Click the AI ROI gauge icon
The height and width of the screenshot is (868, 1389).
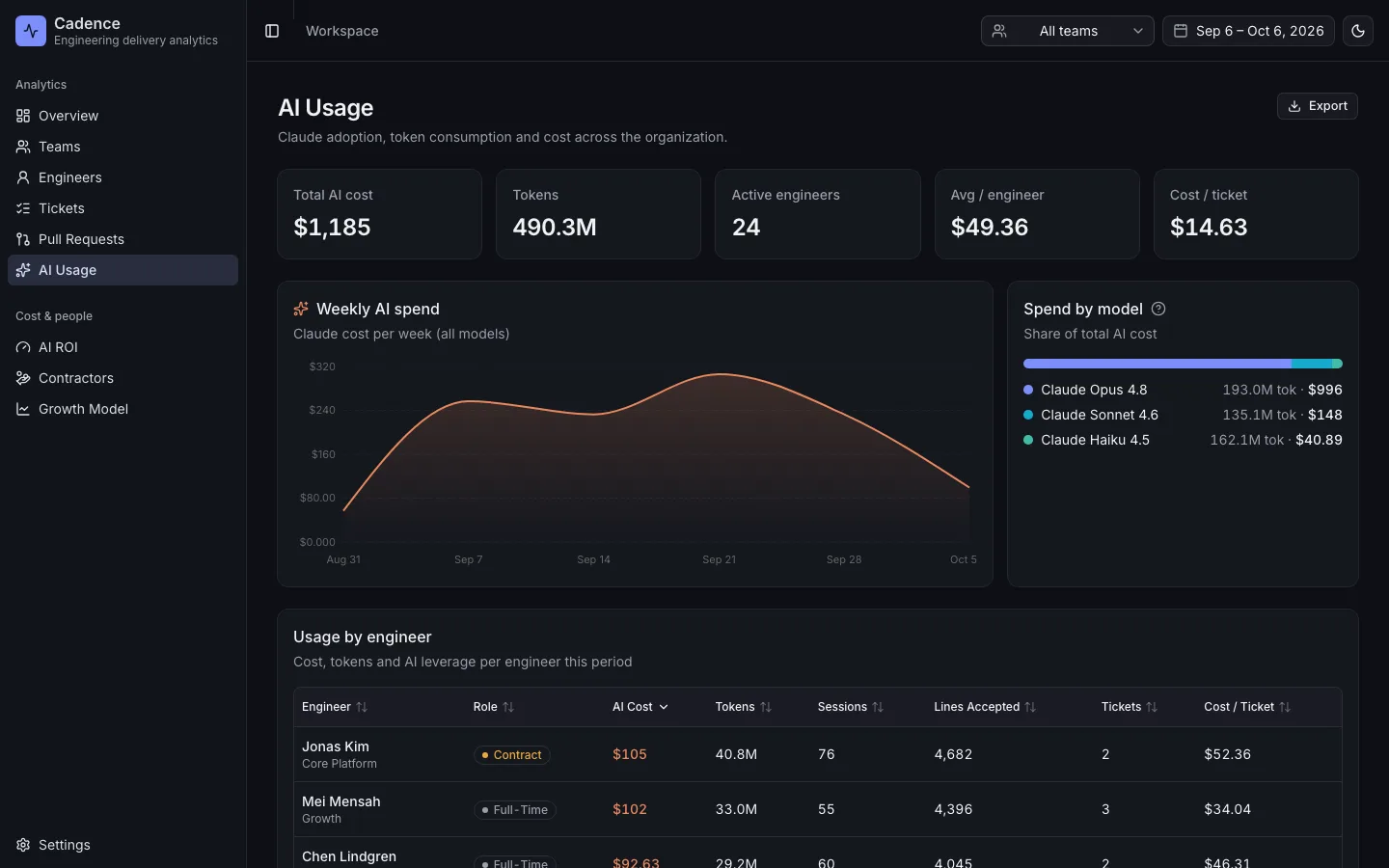[23, 347]
